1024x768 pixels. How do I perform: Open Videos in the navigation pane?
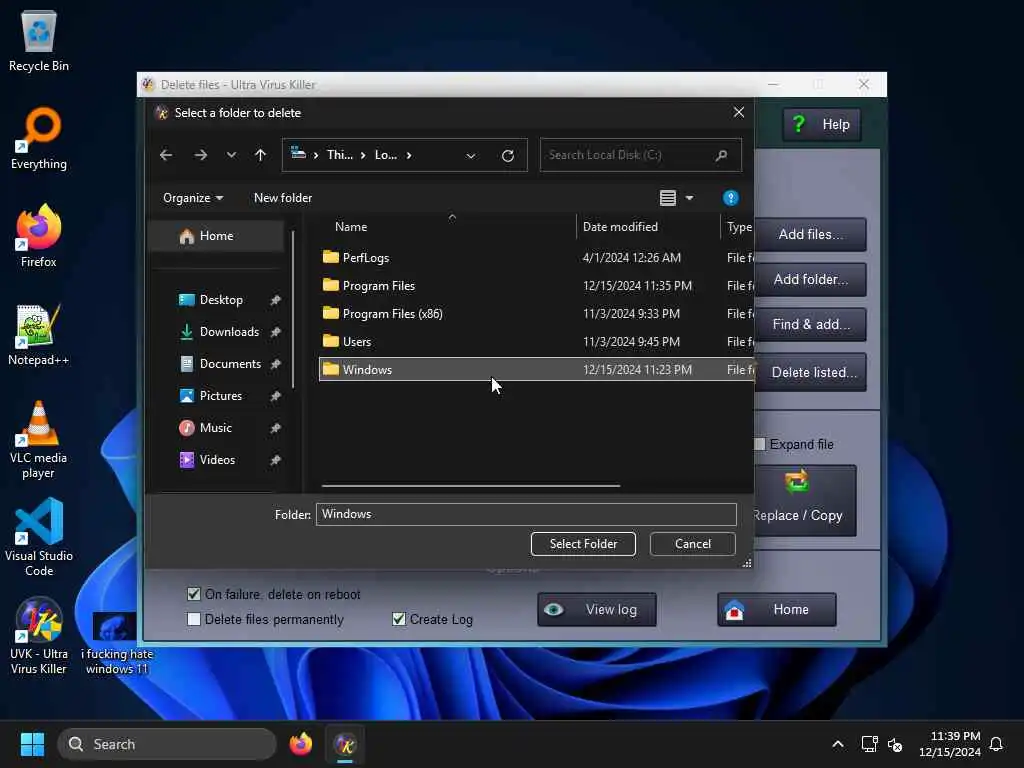tap(217, 460)
